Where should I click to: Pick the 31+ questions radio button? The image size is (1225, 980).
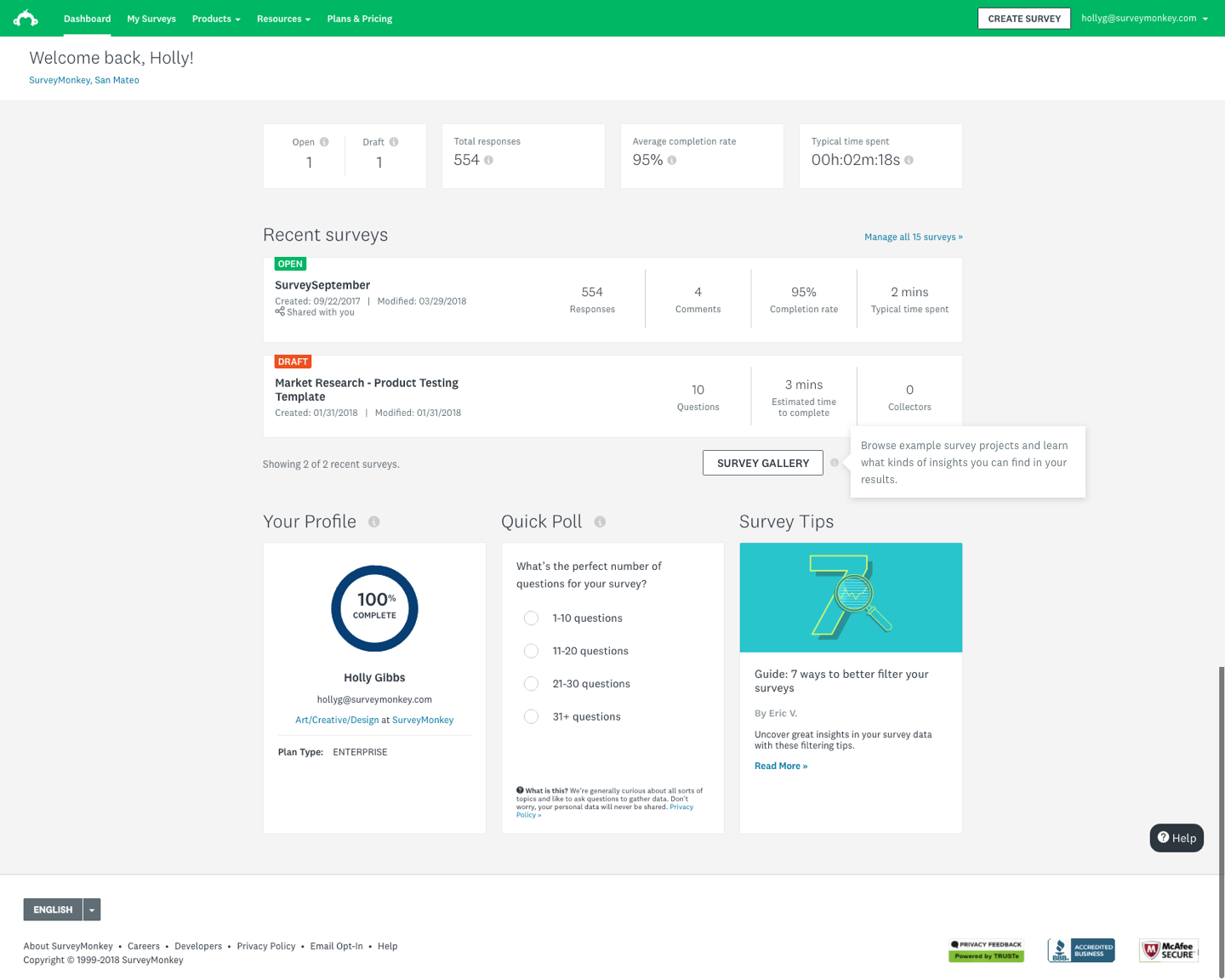tap(531, 716)
